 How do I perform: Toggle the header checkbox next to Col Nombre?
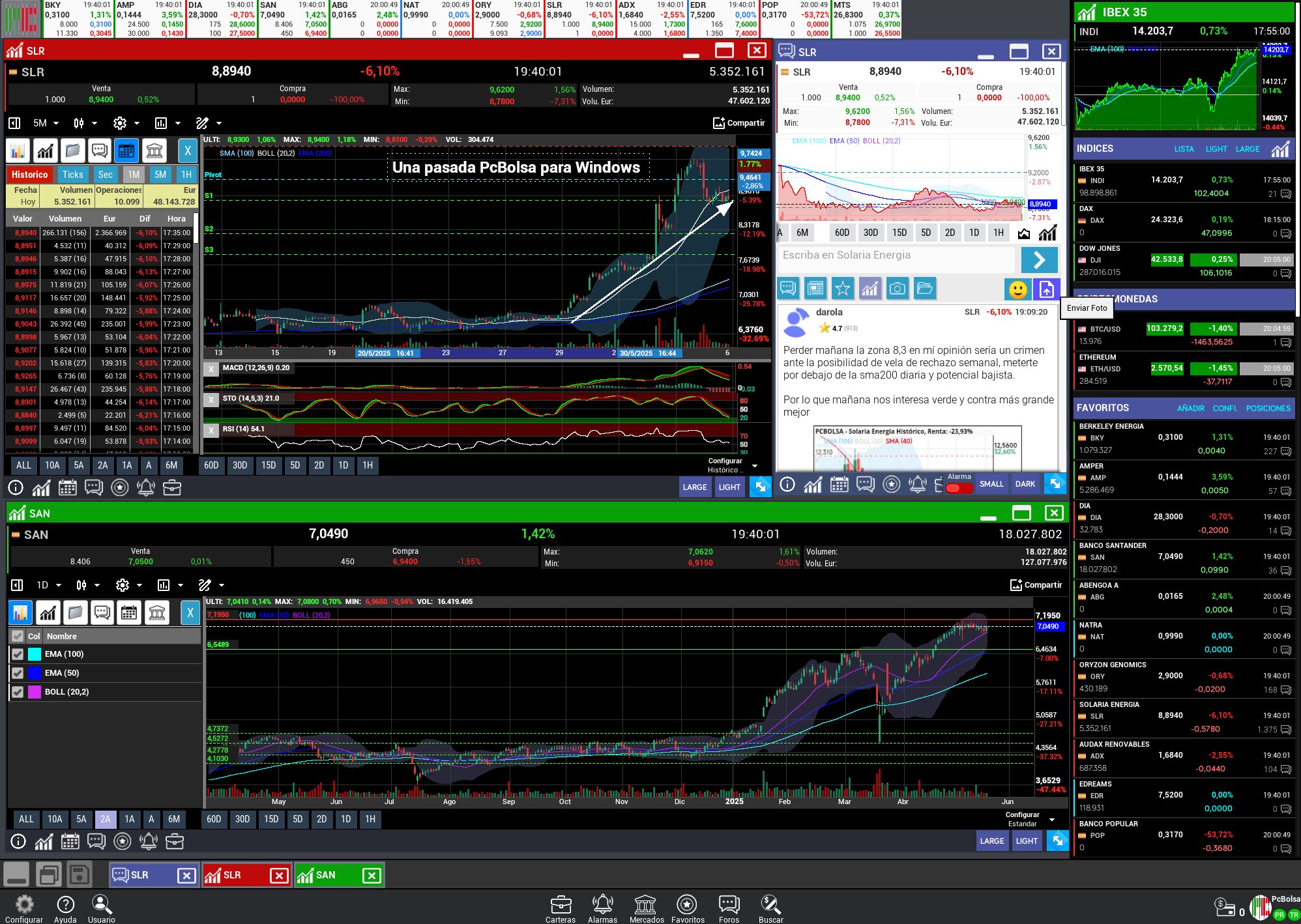coord(18,636)
